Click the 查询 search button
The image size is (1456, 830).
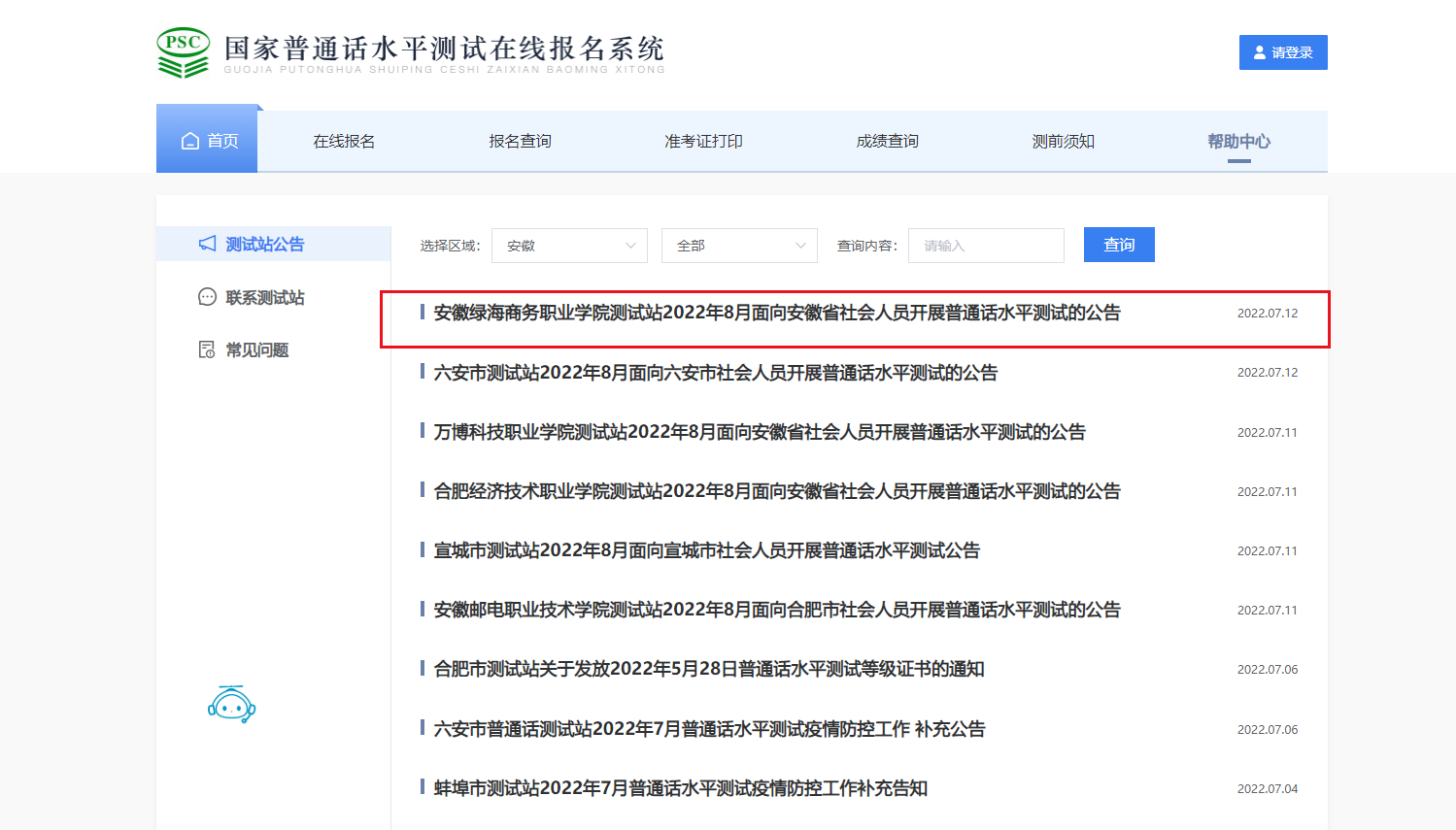click(x=1119, y=245)
